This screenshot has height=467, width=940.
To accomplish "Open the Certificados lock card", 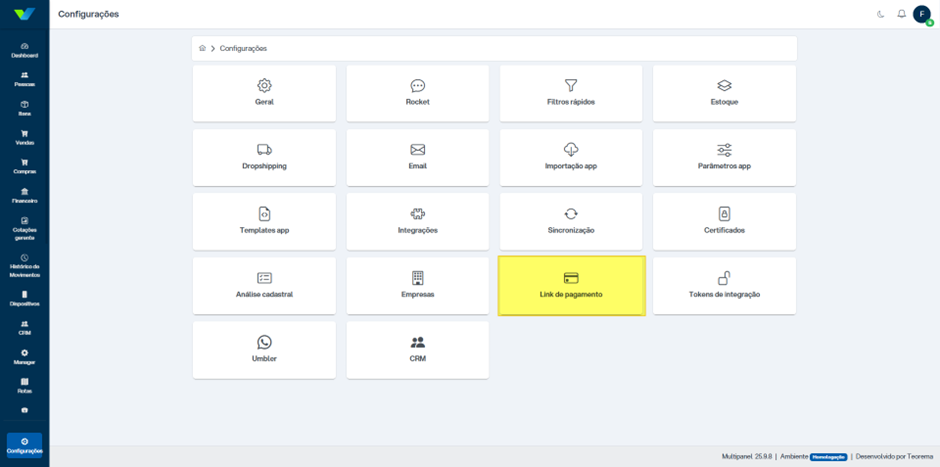I will click(724, 221).
